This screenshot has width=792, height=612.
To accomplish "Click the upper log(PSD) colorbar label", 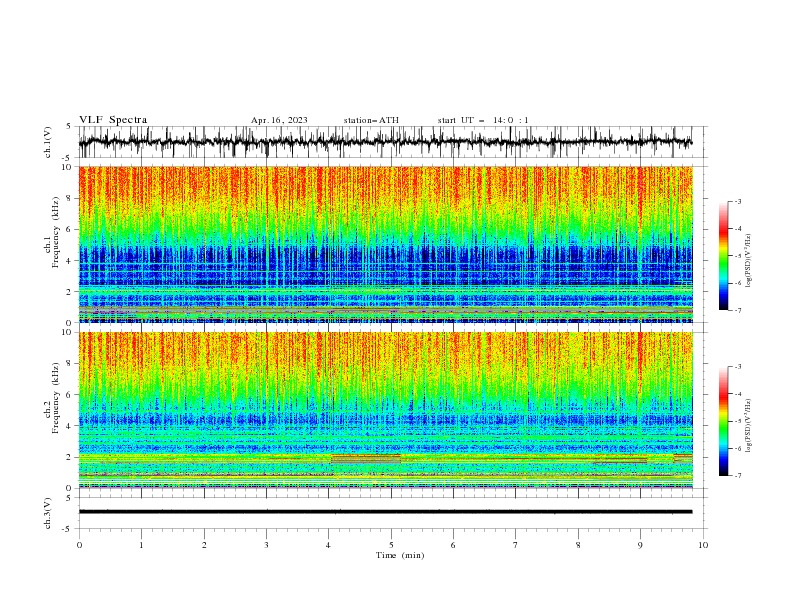I will pyautogui.click(x=748, y=261).
